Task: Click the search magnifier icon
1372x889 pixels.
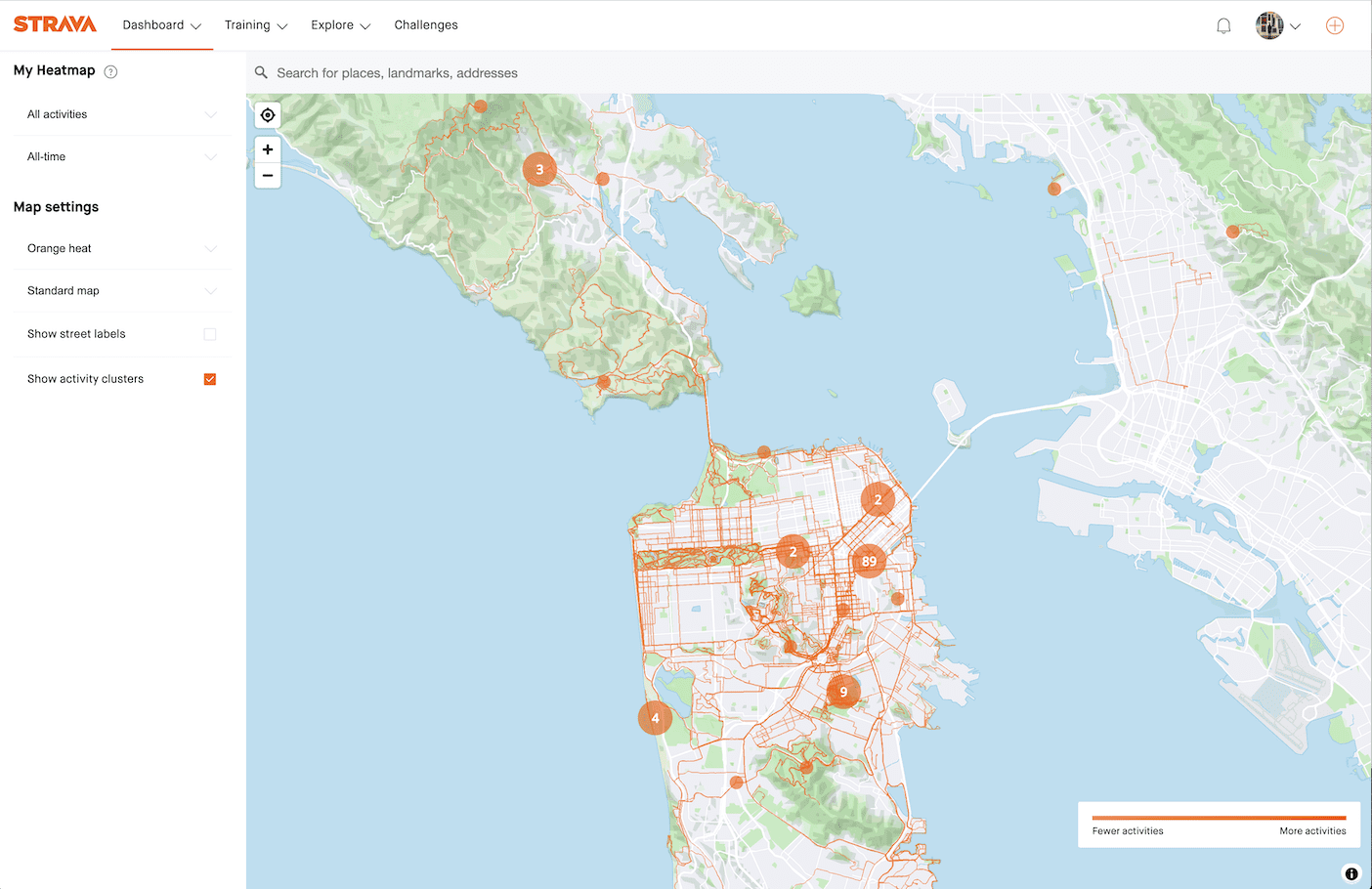Action: [x=261, y=72]
